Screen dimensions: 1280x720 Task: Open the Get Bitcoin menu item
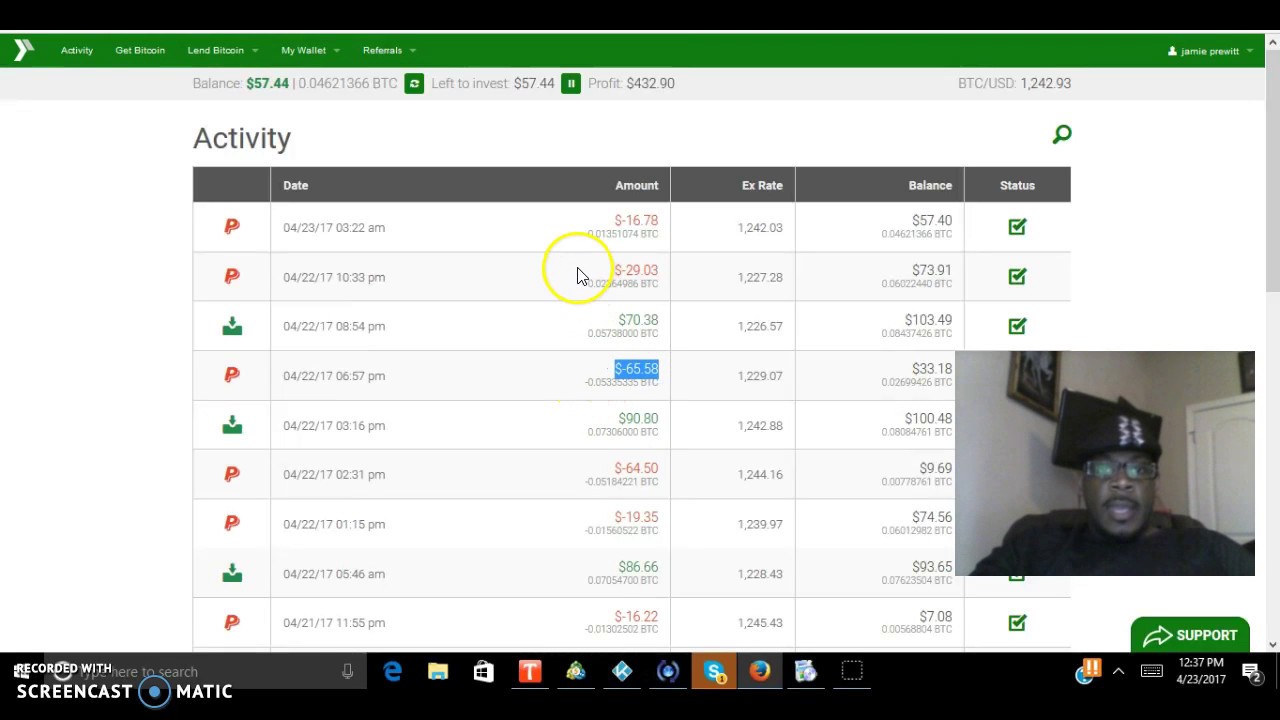click(x=140, y=50)
